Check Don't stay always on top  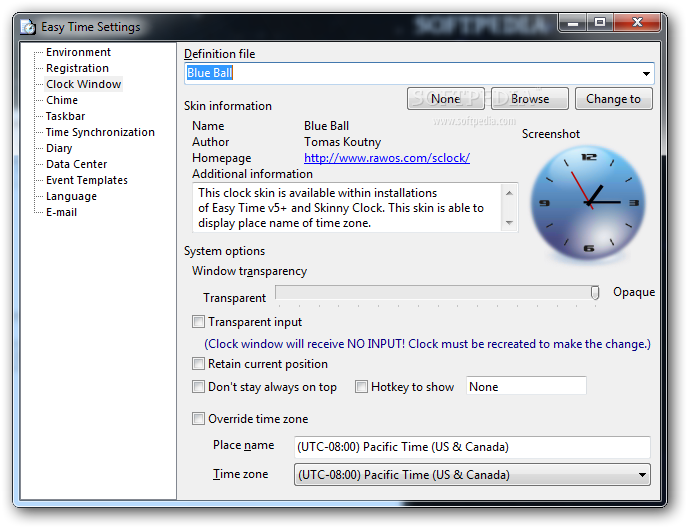[x=198, y=387]
